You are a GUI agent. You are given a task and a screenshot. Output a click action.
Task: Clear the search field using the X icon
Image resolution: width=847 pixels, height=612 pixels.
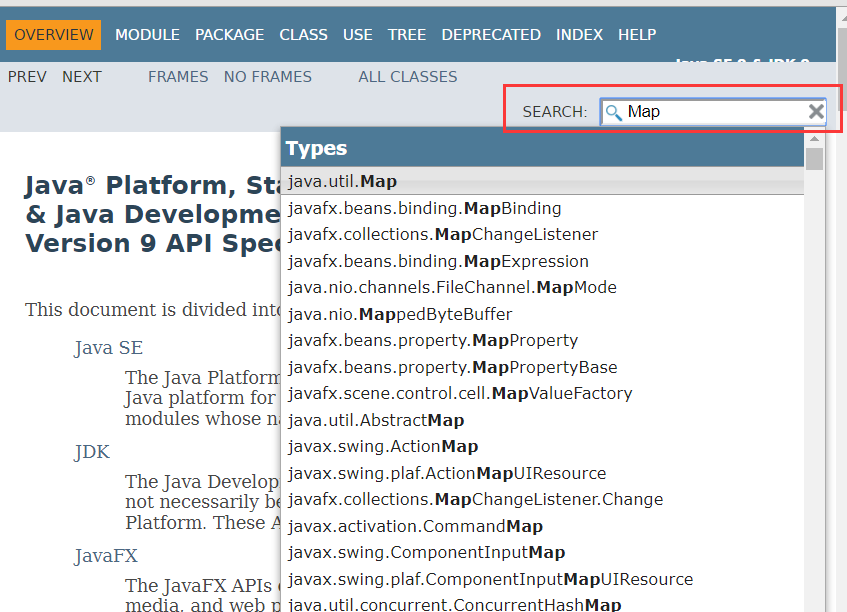pyautogui.click(x=817, y=112)
